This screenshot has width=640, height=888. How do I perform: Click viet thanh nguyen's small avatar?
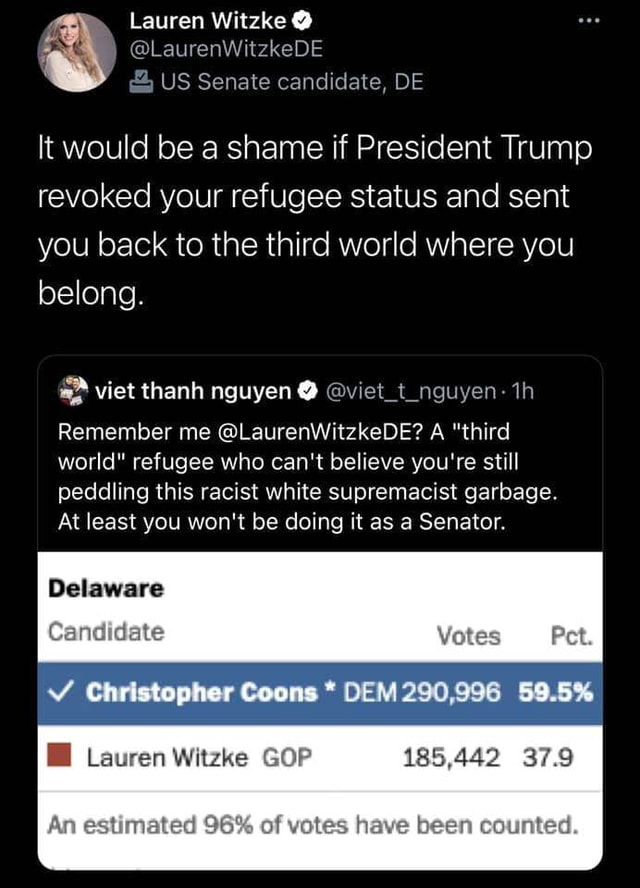[73, 390]
